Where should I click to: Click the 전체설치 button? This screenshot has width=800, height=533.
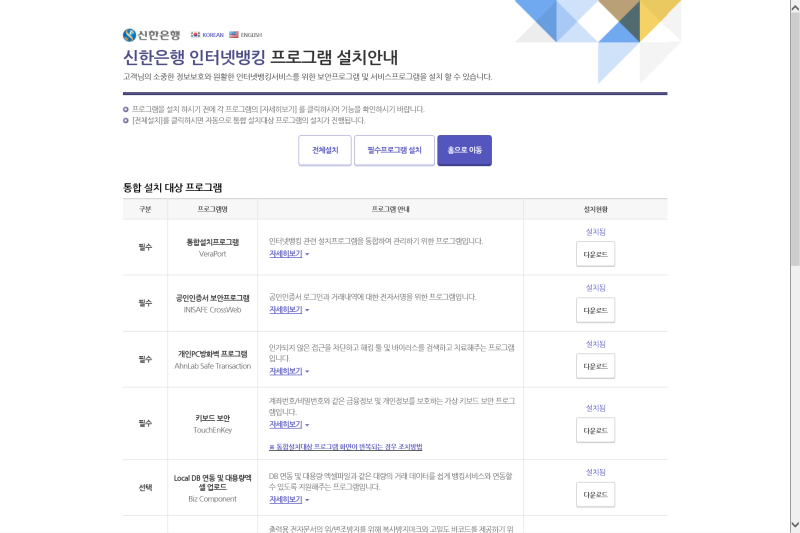pos(325,150)
